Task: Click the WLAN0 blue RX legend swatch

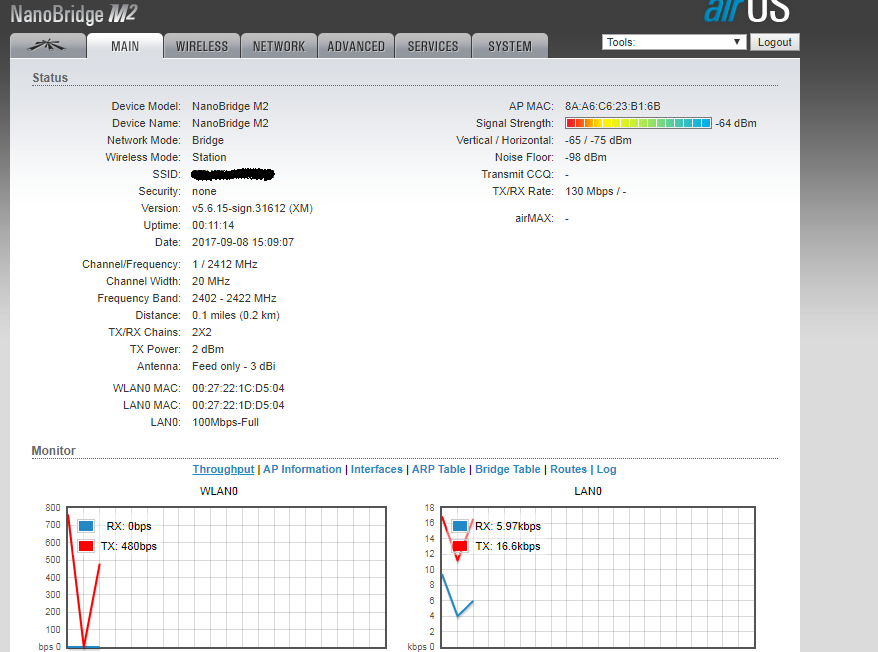Action: pos(86,526)
